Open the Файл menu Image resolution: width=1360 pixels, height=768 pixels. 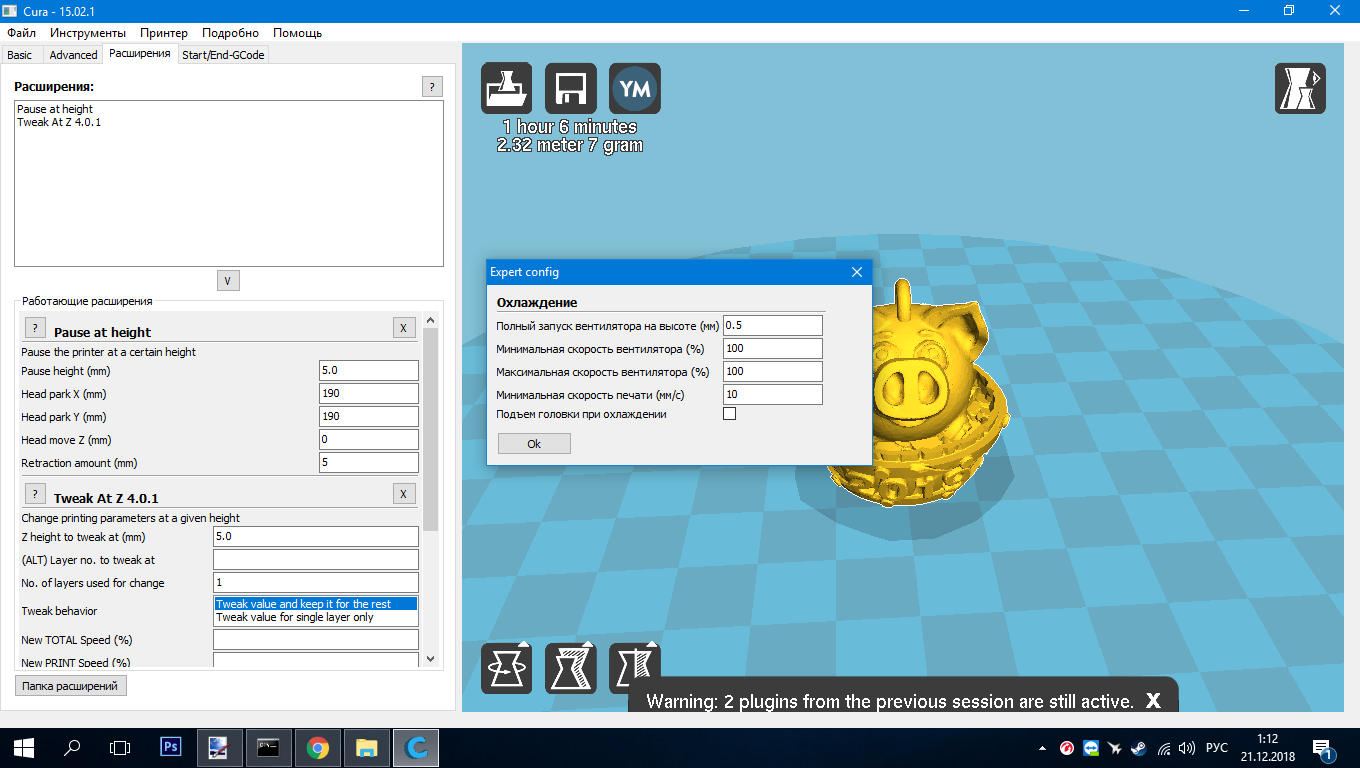pos(21,33)
